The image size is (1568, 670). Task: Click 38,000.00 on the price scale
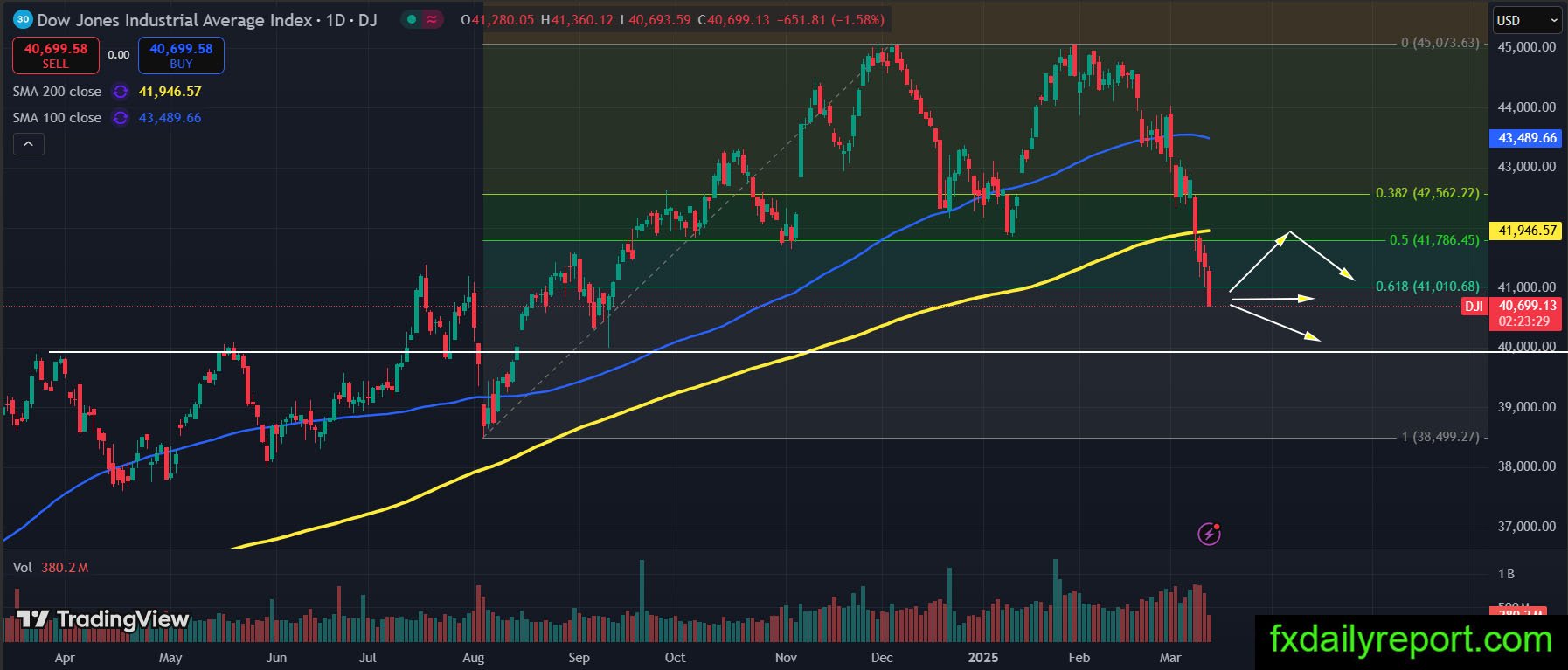[1527, 466]
